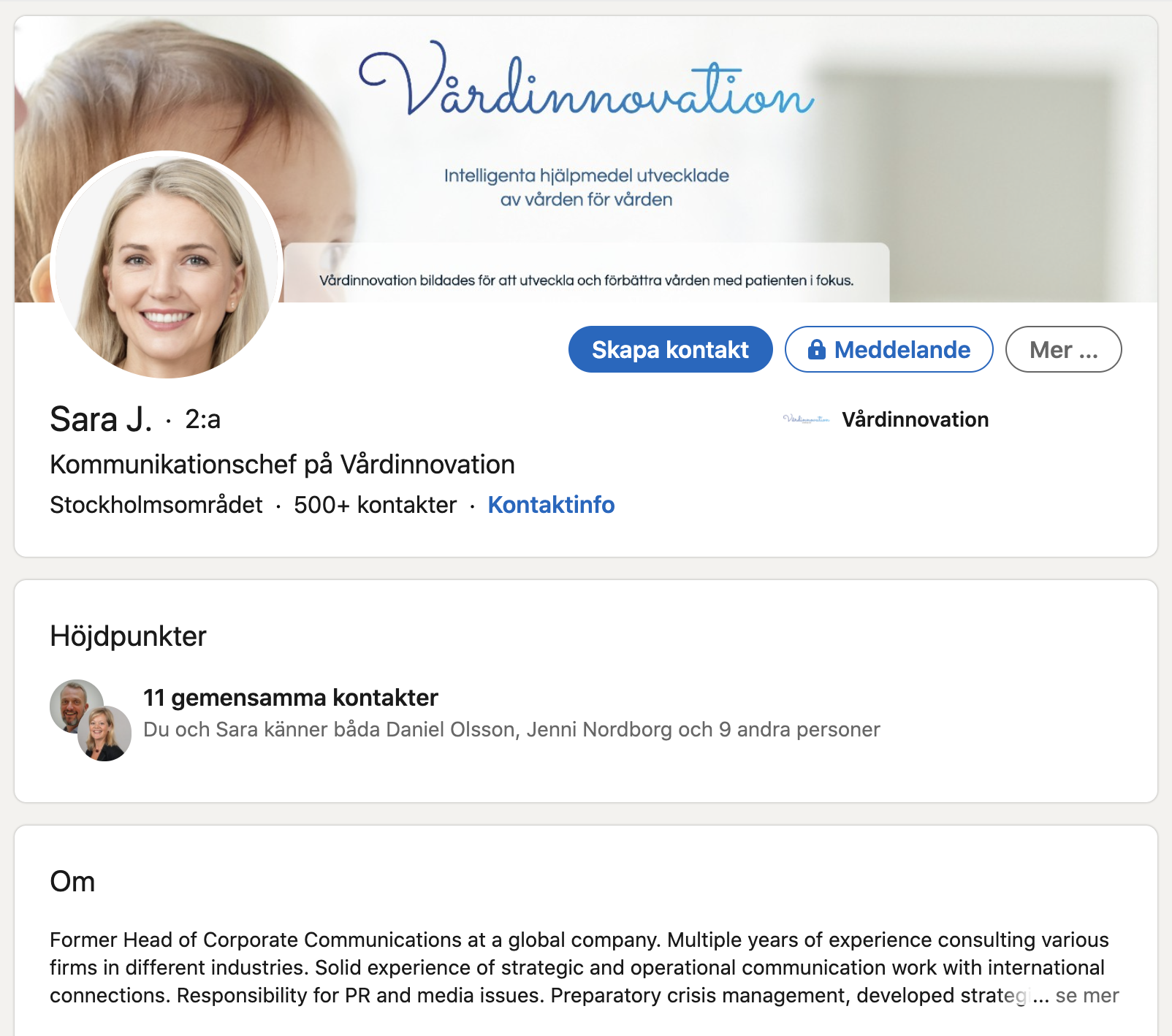This screenshot has height=1036, width=1172.
Task: Click Jenni Nordborg's mutual contact avatar
Action: [104, 734]
